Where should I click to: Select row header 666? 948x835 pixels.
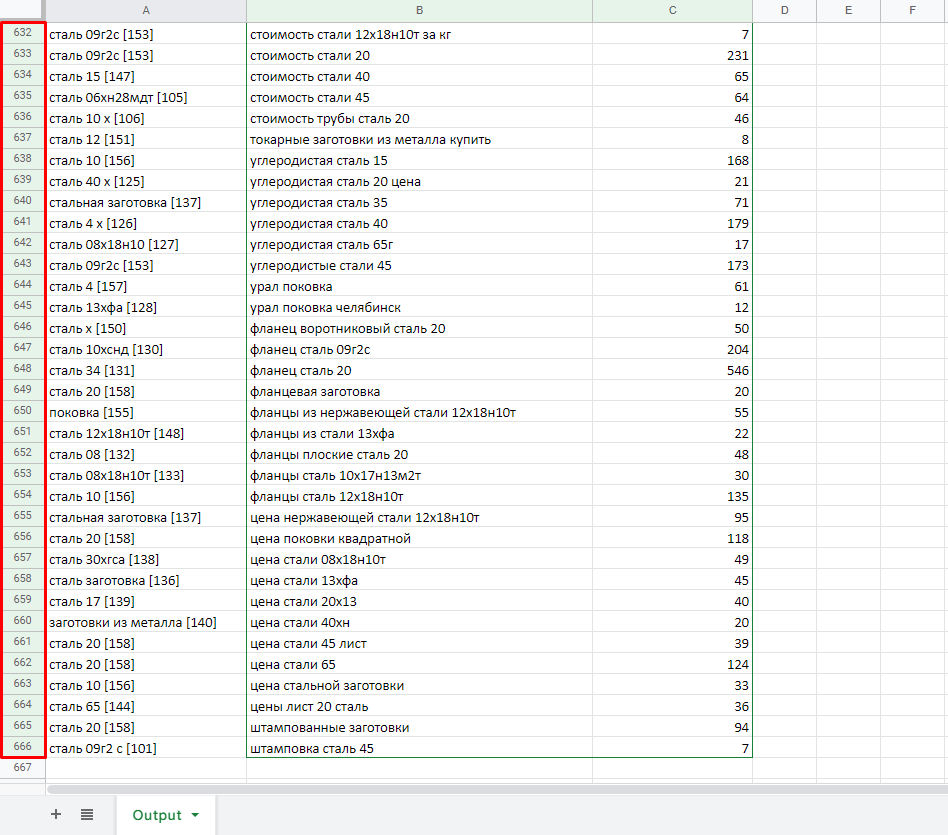coord(22,747)
